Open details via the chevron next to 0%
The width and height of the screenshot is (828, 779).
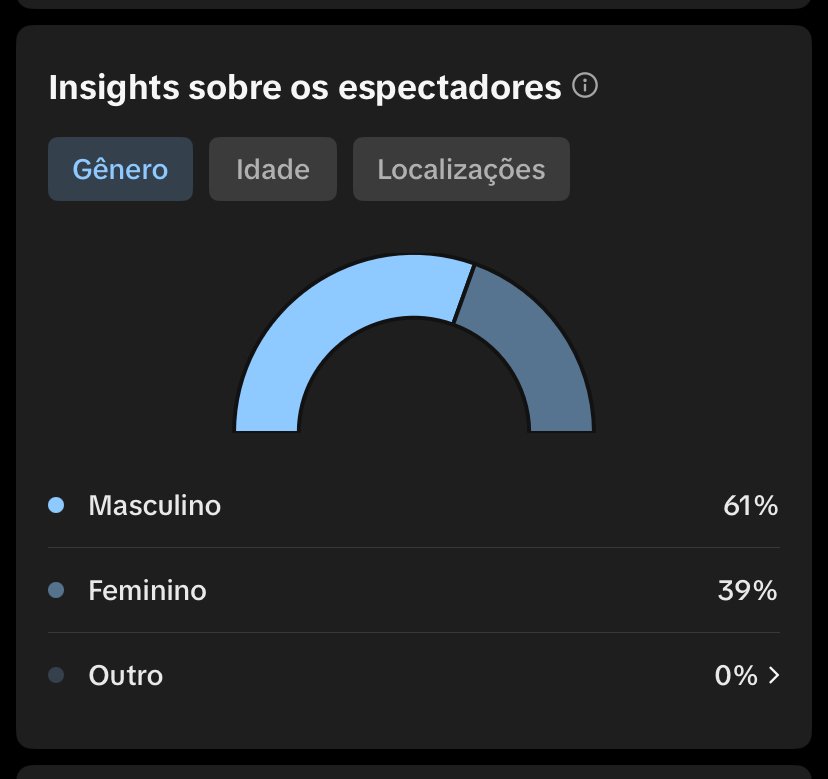(x=773, y=676)
